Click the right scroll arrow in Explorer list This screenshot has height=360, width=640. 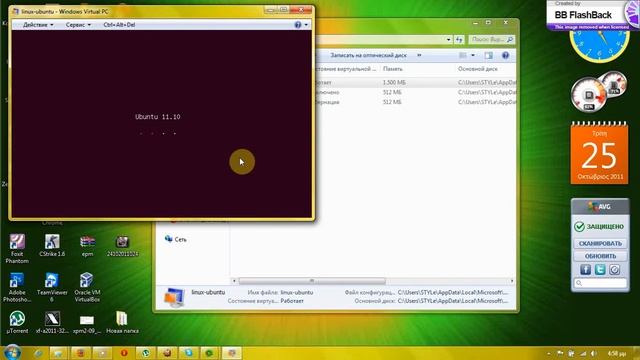[512, 281]
